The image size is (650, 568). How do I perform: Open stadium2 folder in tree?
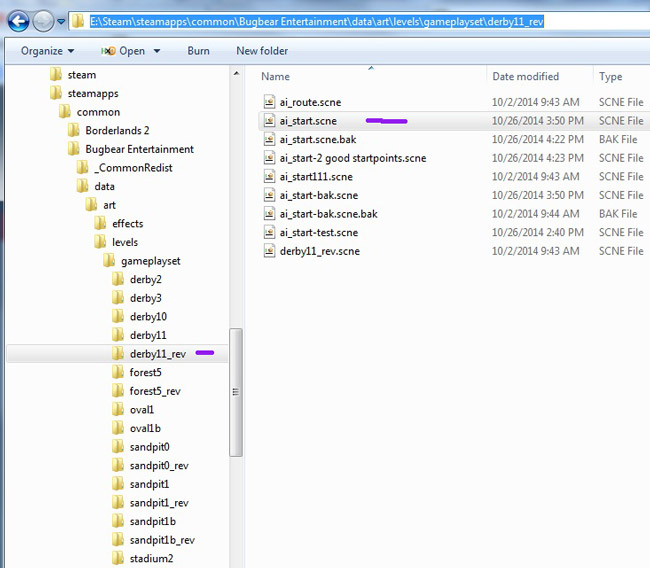[x=143, y=558]
